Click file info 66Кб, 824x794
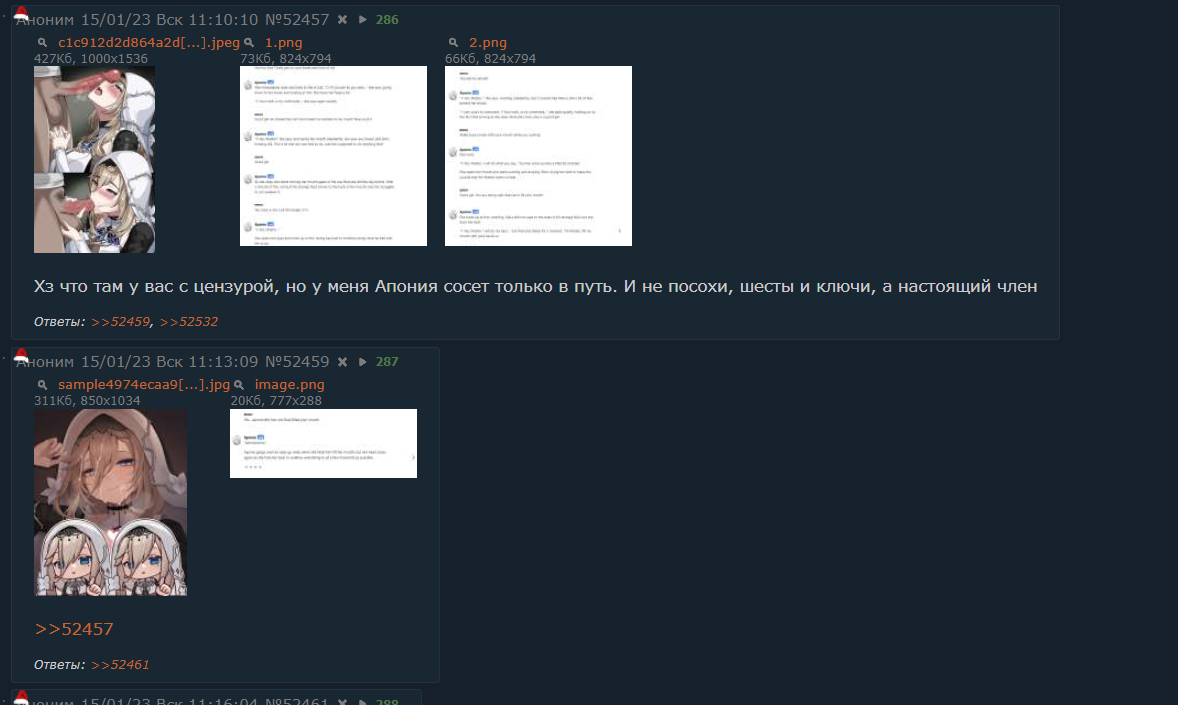The image size is (1178, 705). [491, 59]
